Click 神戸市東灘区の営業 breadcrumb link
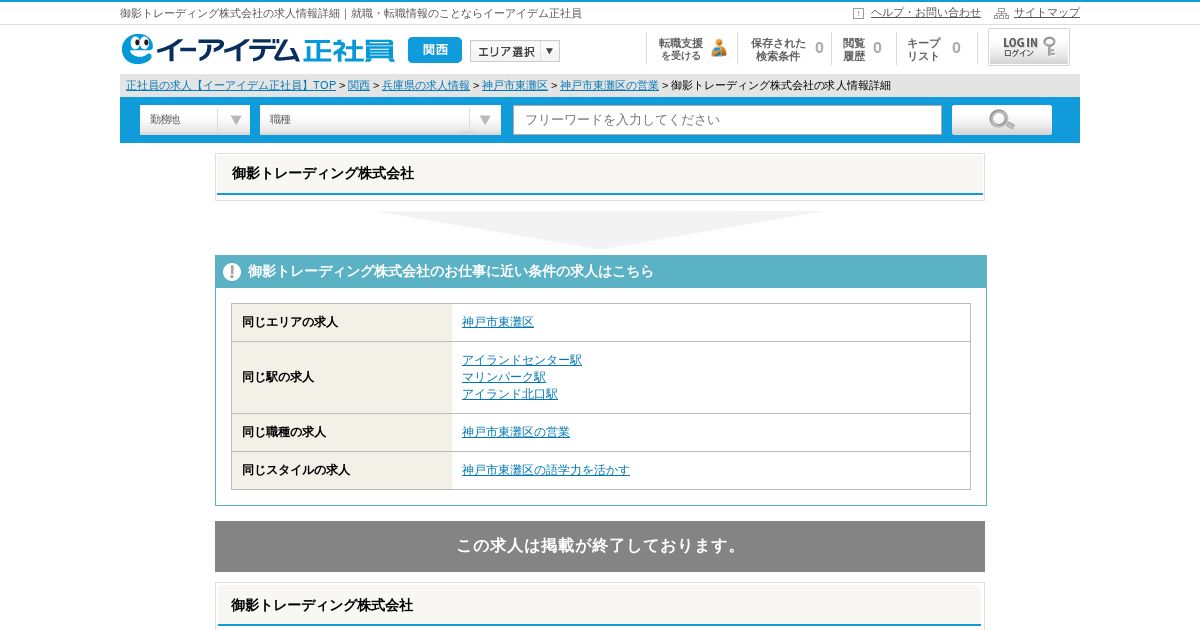The width and height of the screenshot is (1200, 630). tap(610, 86)
